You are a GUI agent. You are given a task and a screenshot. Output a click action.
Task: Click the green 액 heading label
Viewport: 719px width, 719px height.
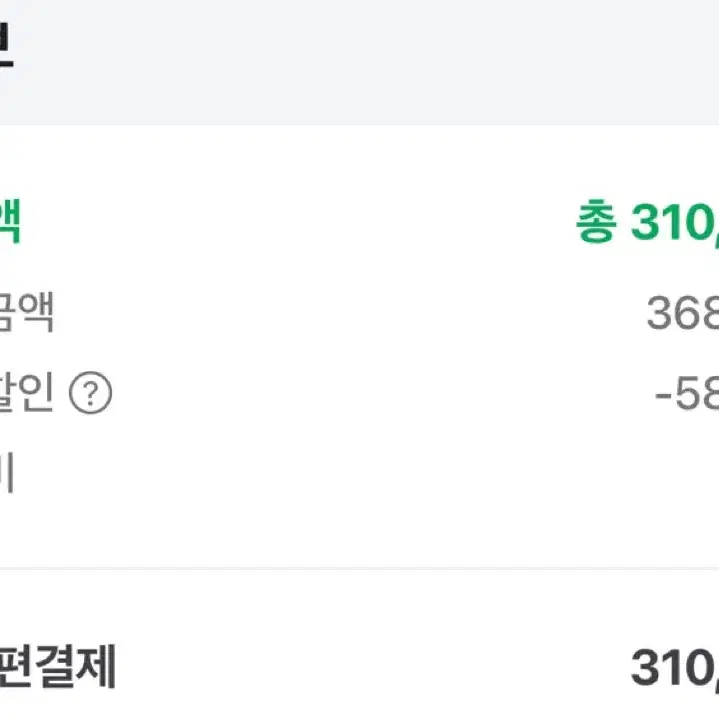(10, 221)
